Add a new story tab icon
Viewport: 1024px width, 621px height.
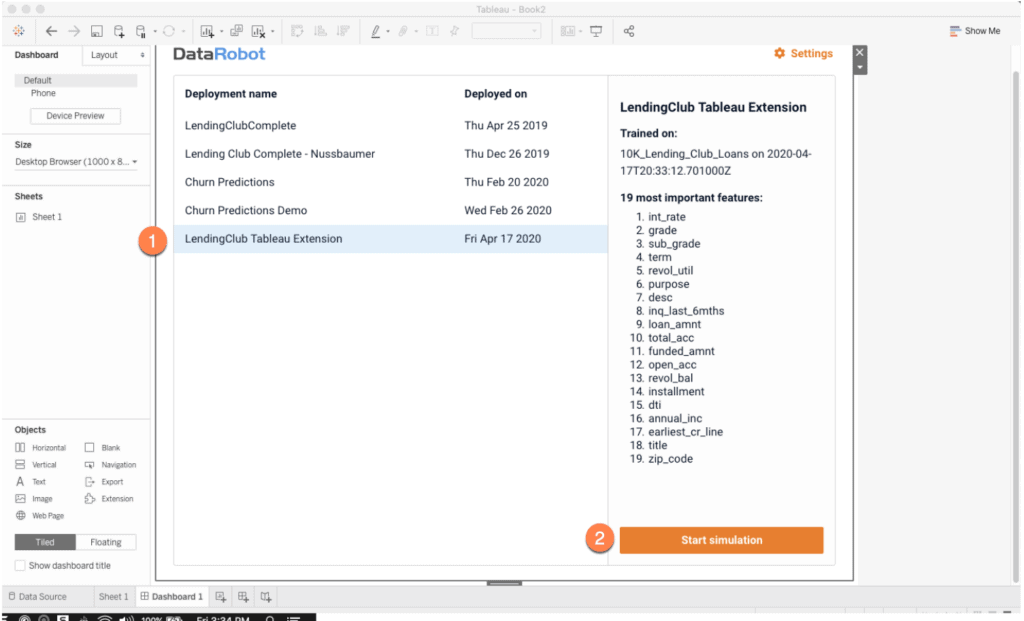coord(266,596)
